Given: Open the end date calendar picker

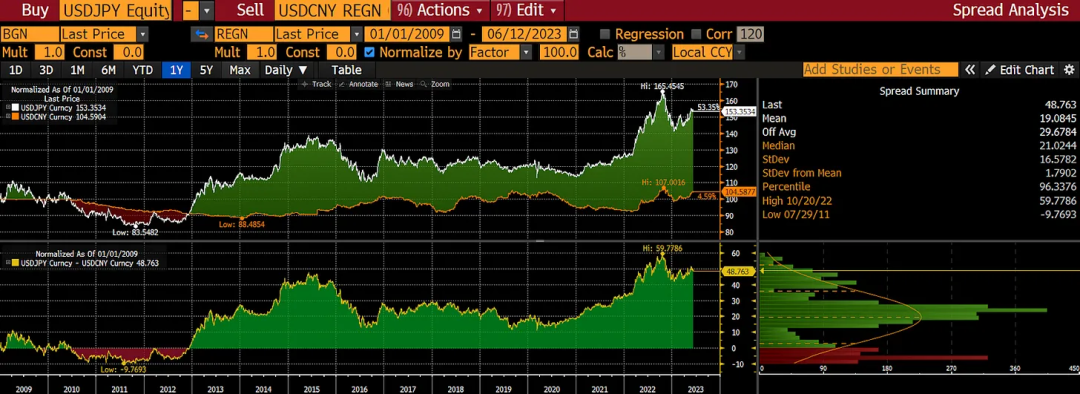Looking at the screenshot, I should 573,34.
